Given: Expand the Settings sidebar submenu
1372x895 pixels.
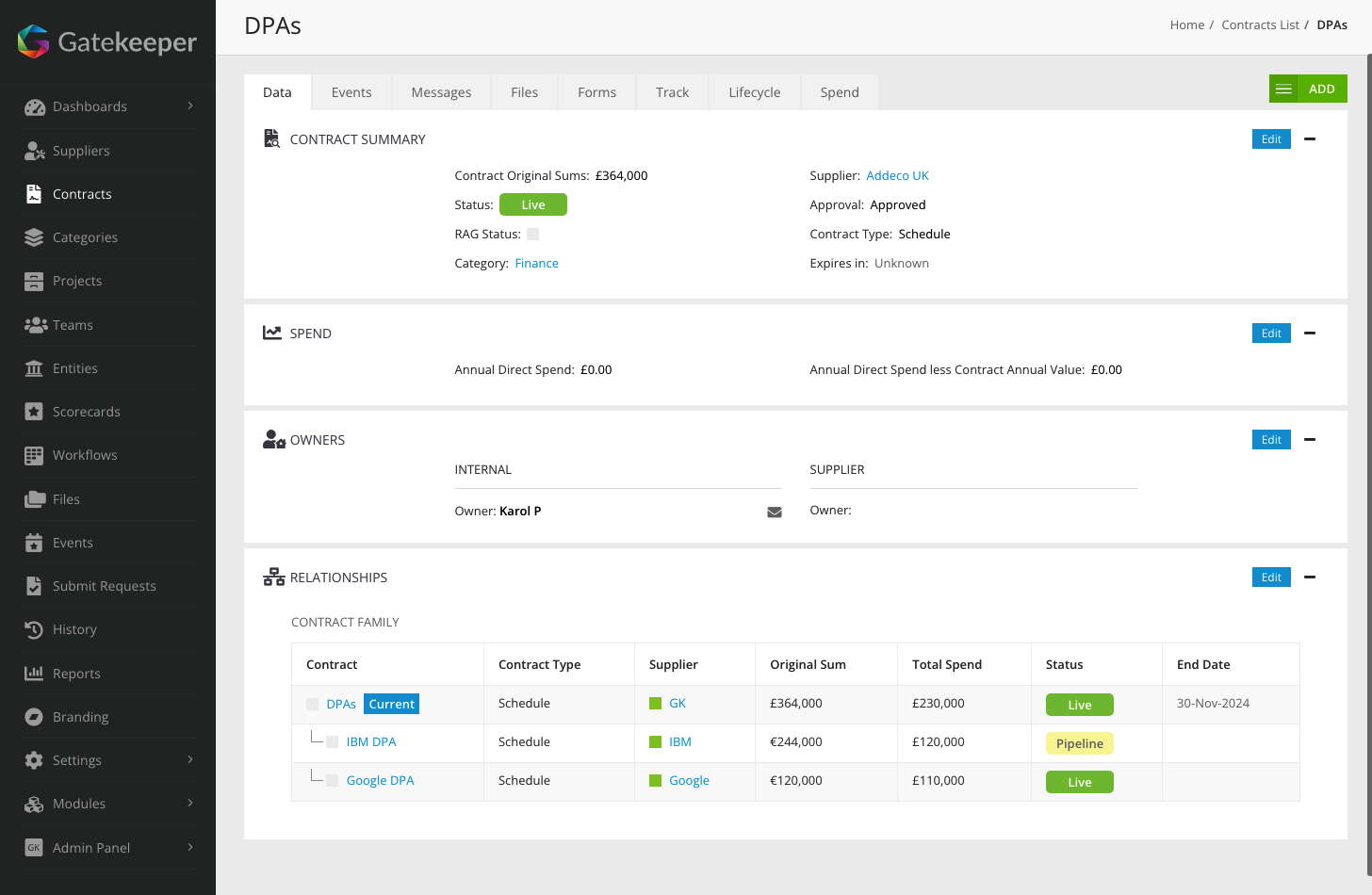Looking at the screenshot, I should [x=190, y=759].
